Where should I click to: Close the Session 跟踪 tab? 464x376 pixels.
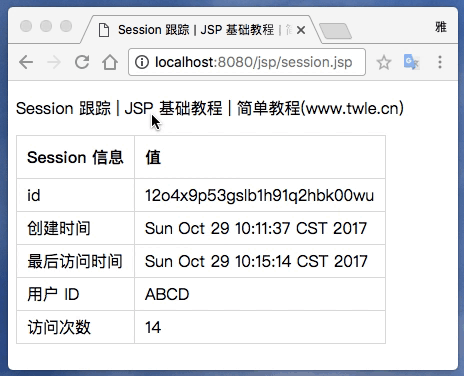(301, 30)
